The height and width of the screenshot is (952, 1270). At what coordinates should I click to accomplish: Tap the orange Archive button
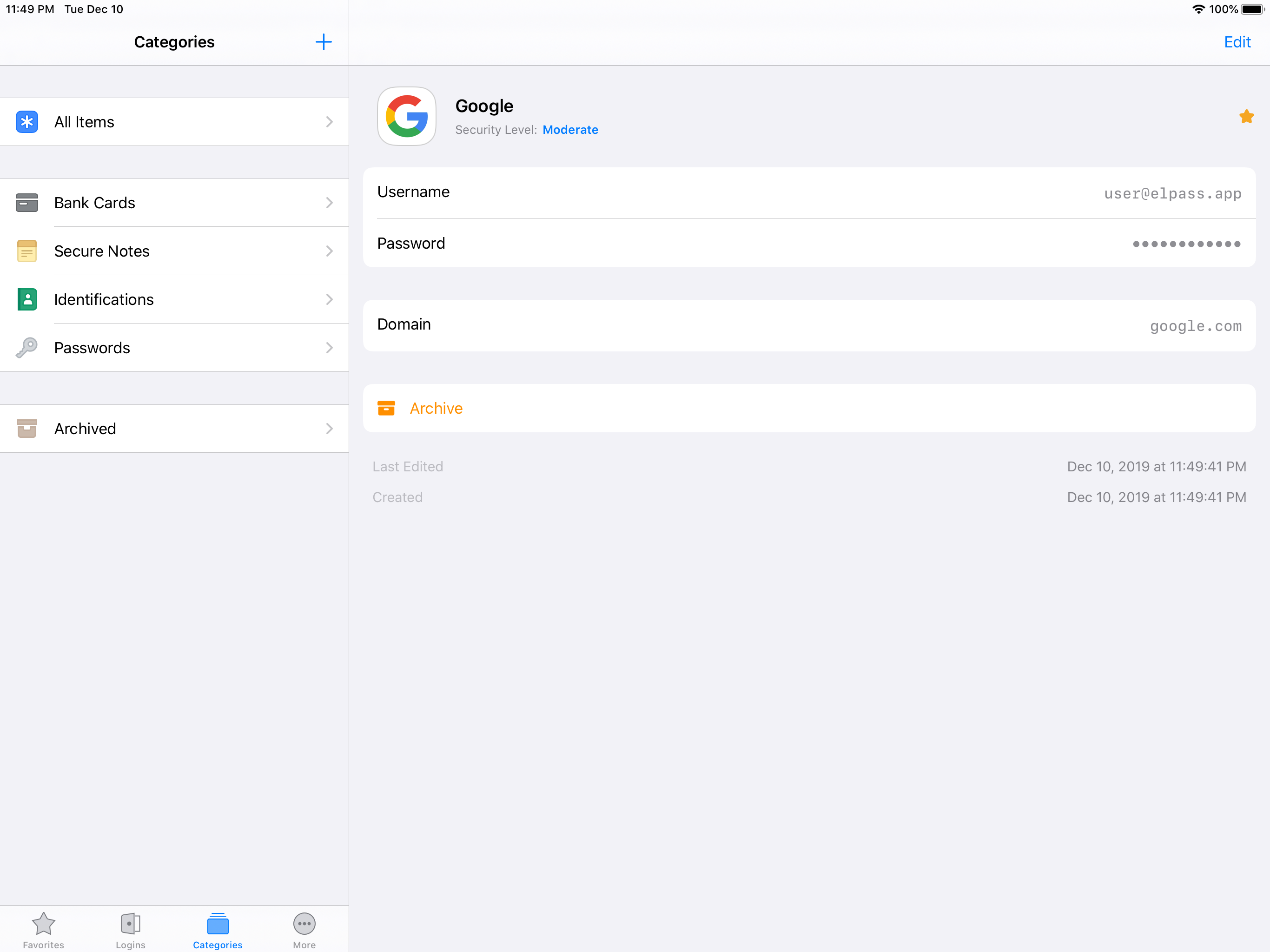coord(435,408)
